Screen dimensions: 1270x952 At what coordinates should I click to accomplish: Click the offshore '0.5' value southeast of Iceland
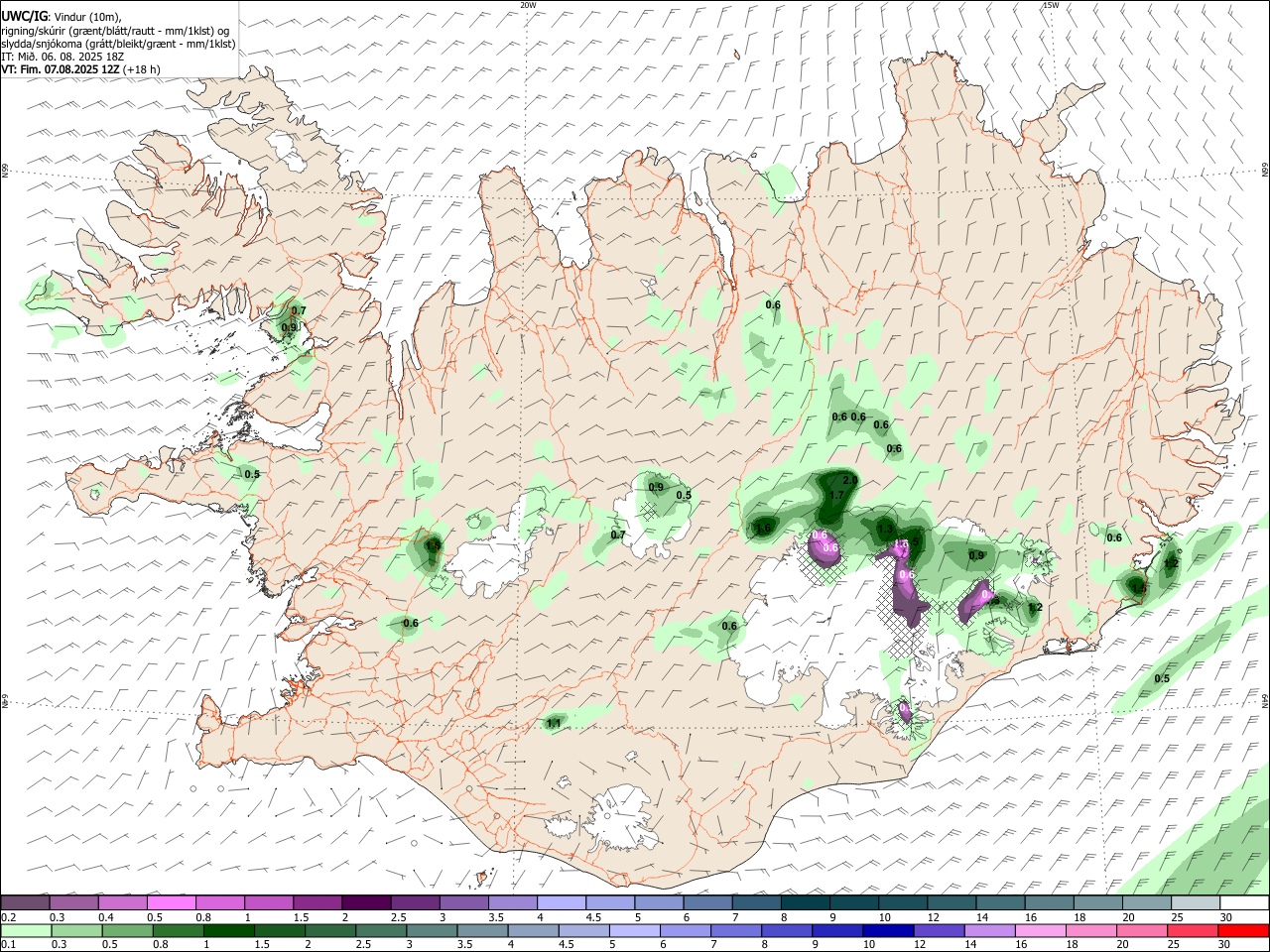click(x=1162, y=678)
